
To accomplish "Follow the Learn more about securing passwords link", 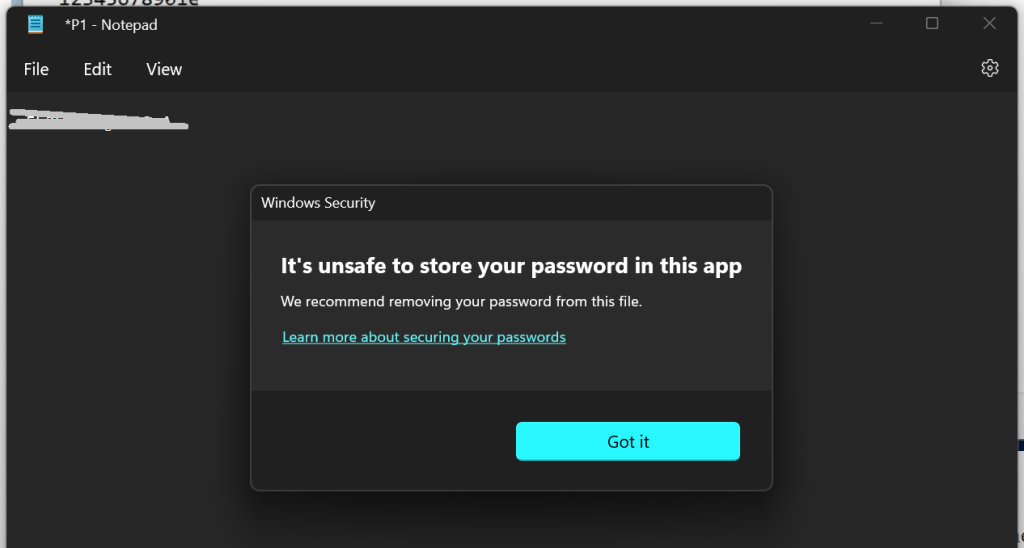I will coord(424,337).
